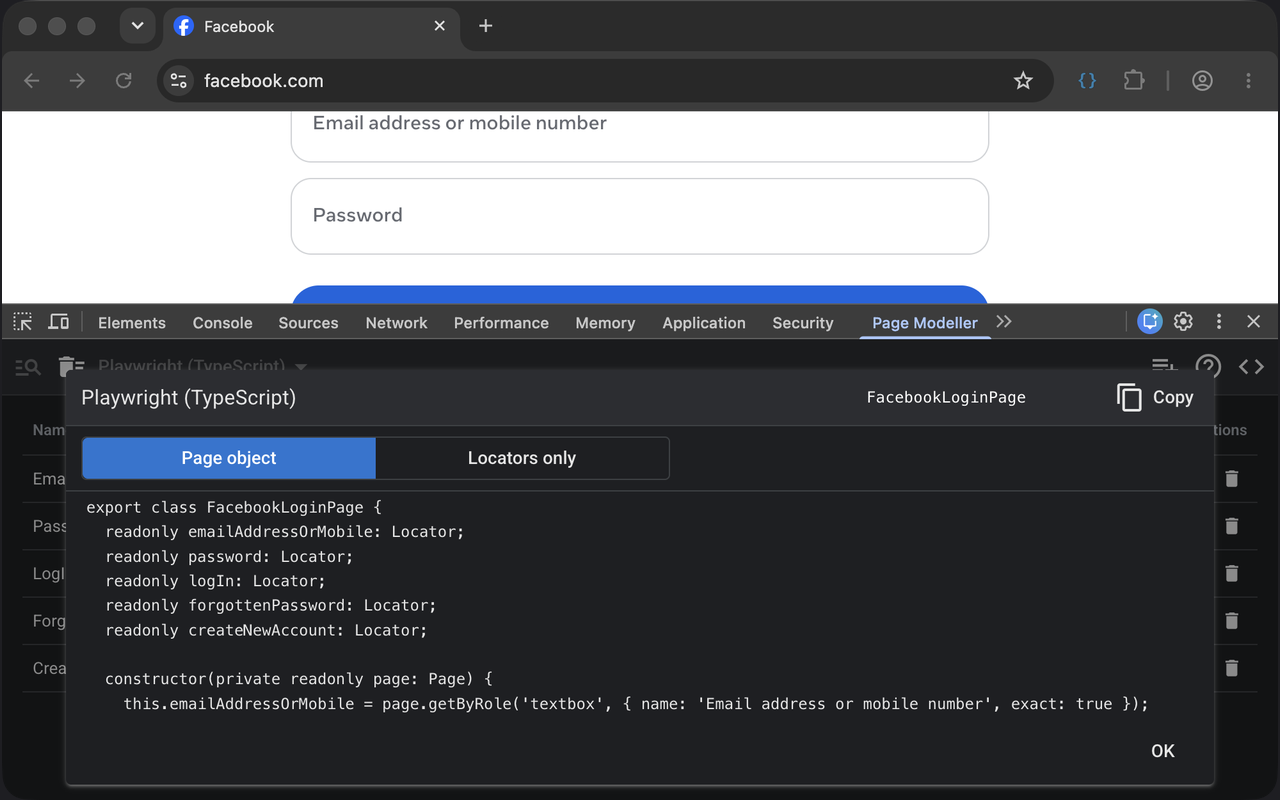
Task: Delete the Password locator row
Action: pyautogui.click(x=1232, y=526)
